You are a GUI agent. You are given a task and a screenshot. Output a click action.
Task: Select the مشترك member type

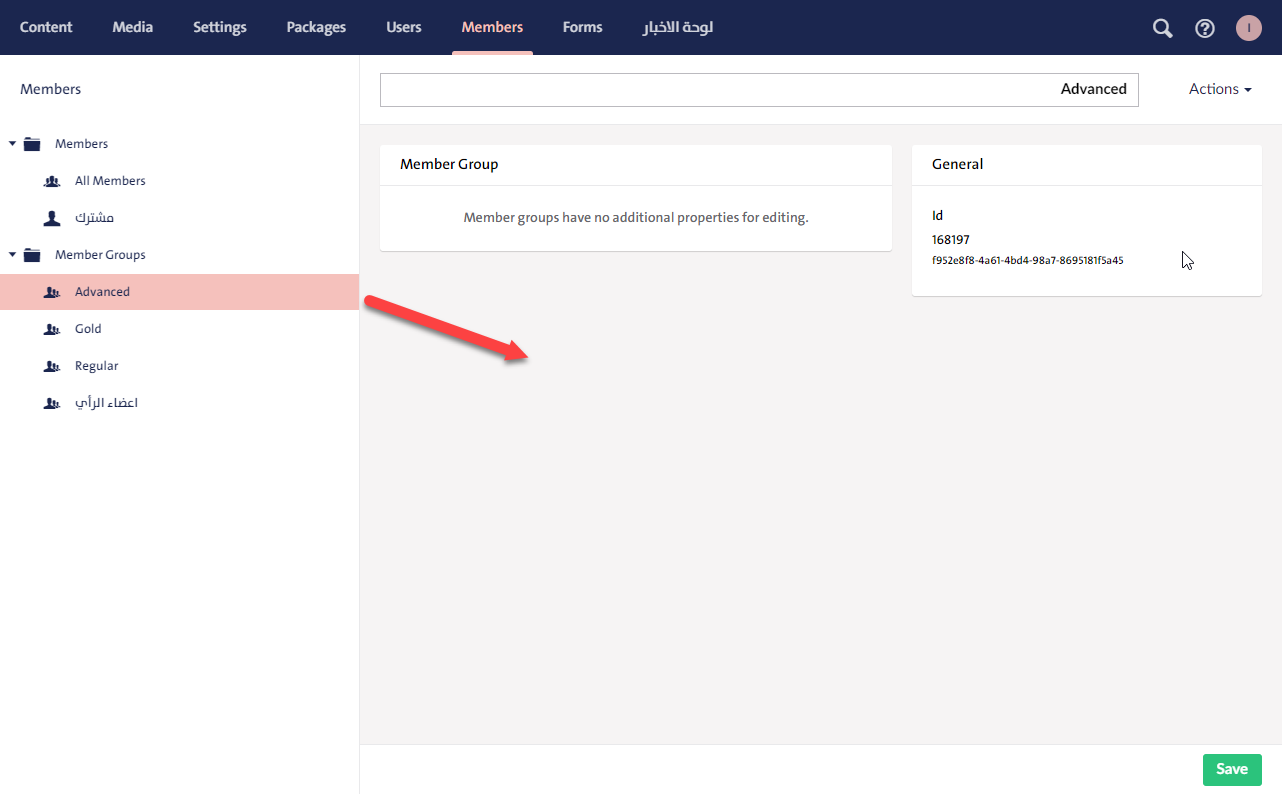[94, 218]
